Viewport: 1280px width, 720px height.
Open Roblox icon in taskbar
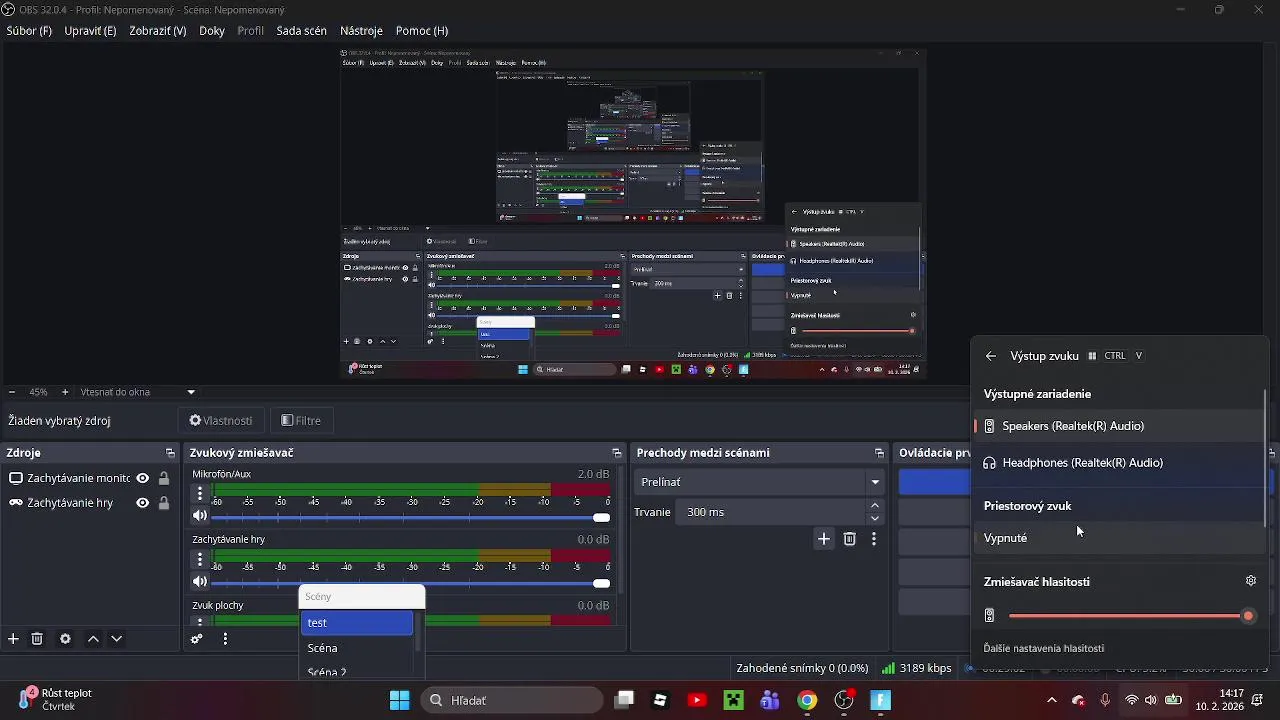(x=660, y=700)
